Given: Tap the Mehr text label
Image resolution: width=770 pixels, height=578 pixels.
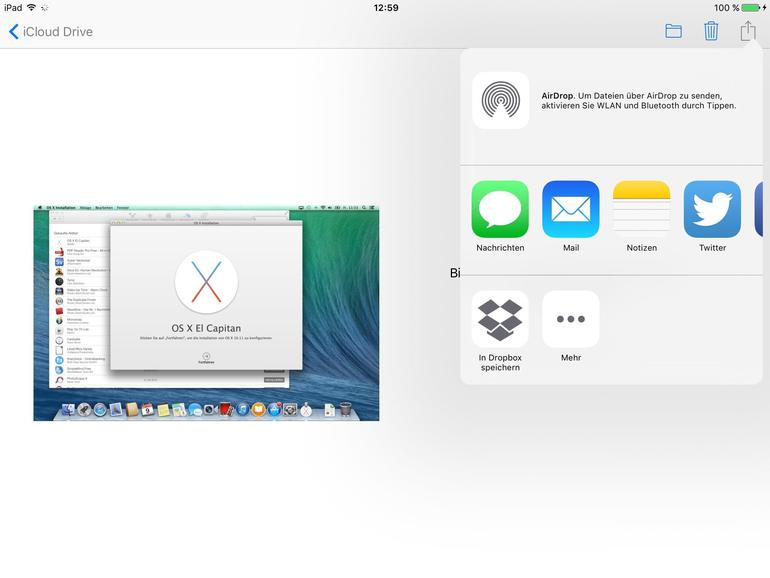Looking at the screenshot, I should tap(571, 358).
